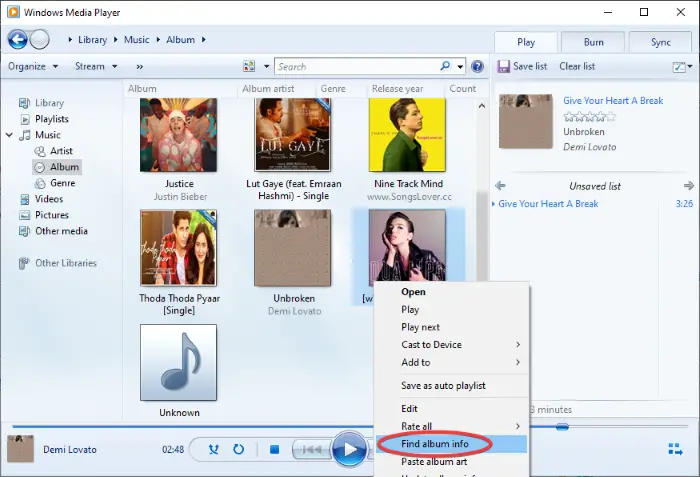Viewport: 700px width, 477px height.
Task: Open the Organize dropdown menu
Action: [33, 67]
